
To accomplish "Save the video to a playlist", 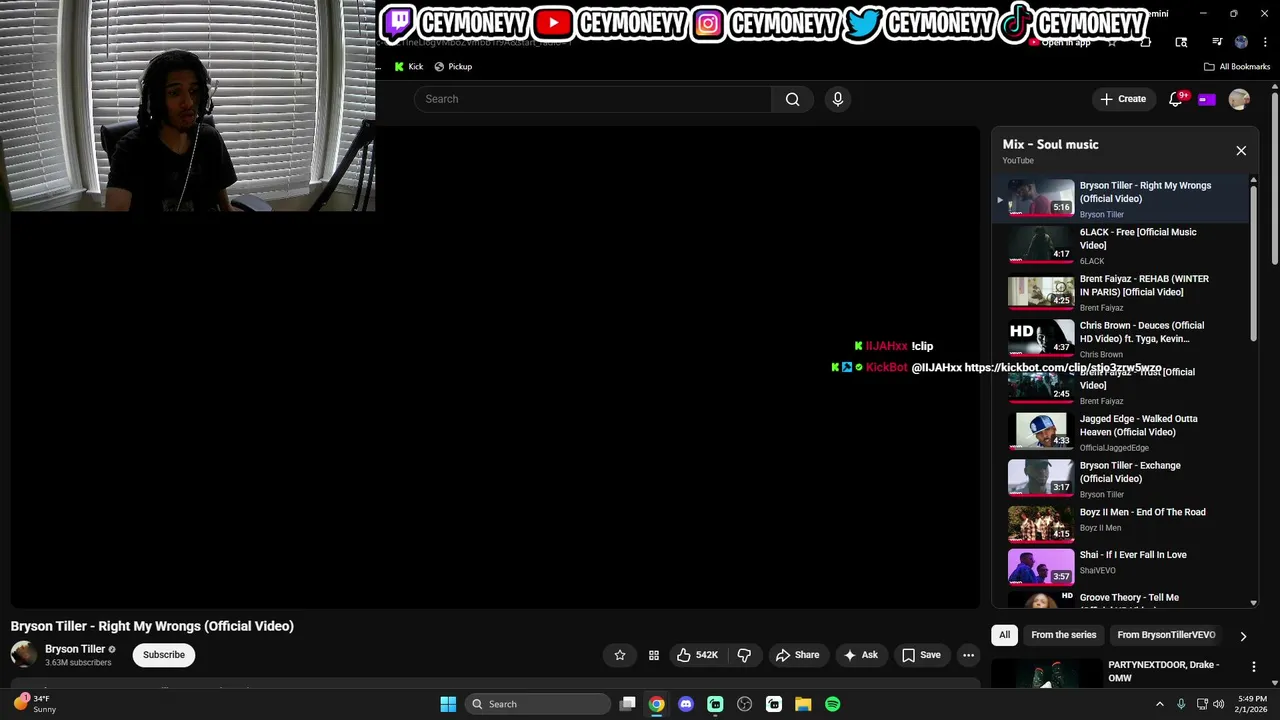I will (x=921, y=655).
